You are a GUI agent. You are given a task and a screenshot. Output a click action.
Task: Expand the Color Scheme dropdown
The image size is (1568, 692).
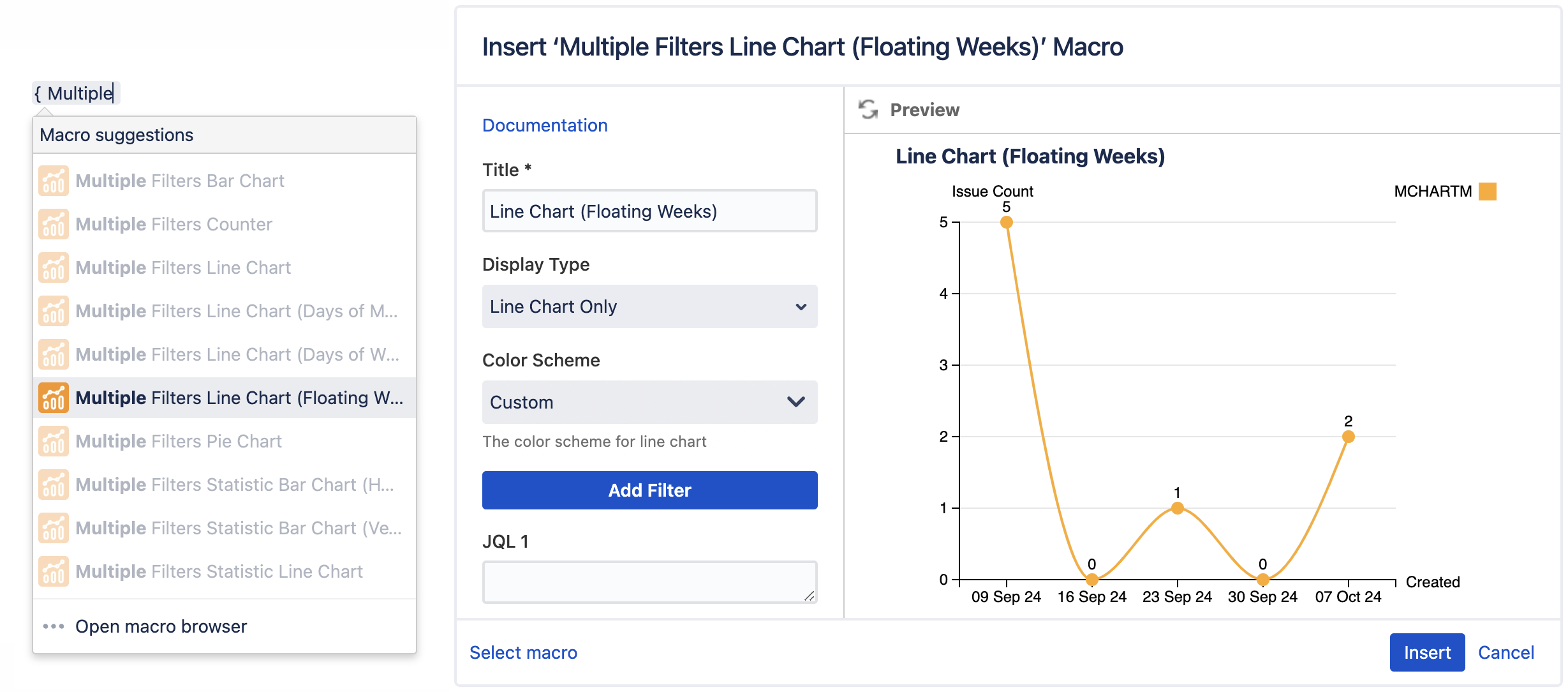click(x=648, y=401)
